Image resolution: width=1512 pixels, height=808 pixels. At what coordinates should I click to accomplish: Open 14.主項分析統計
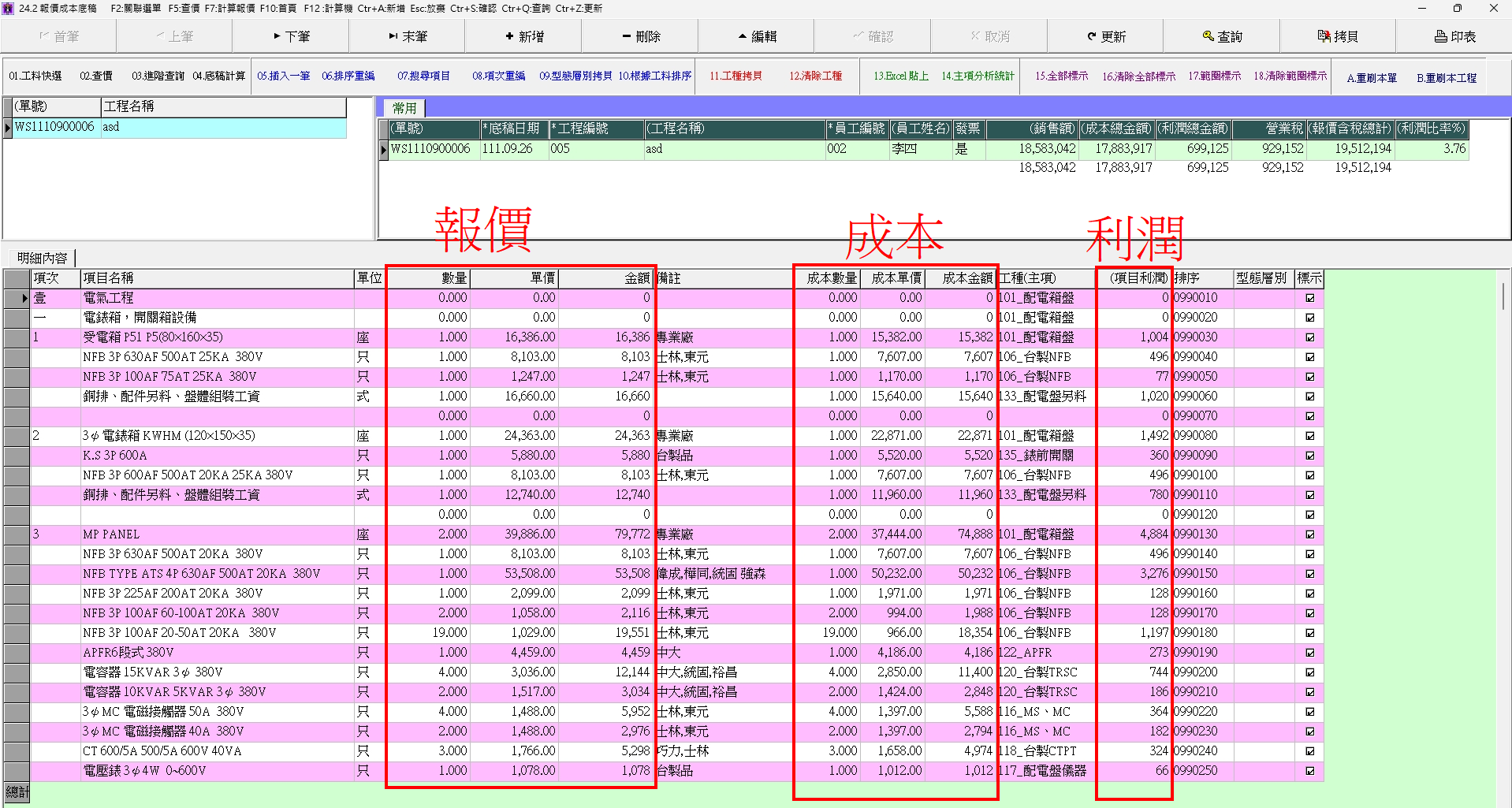click(978, 76)
